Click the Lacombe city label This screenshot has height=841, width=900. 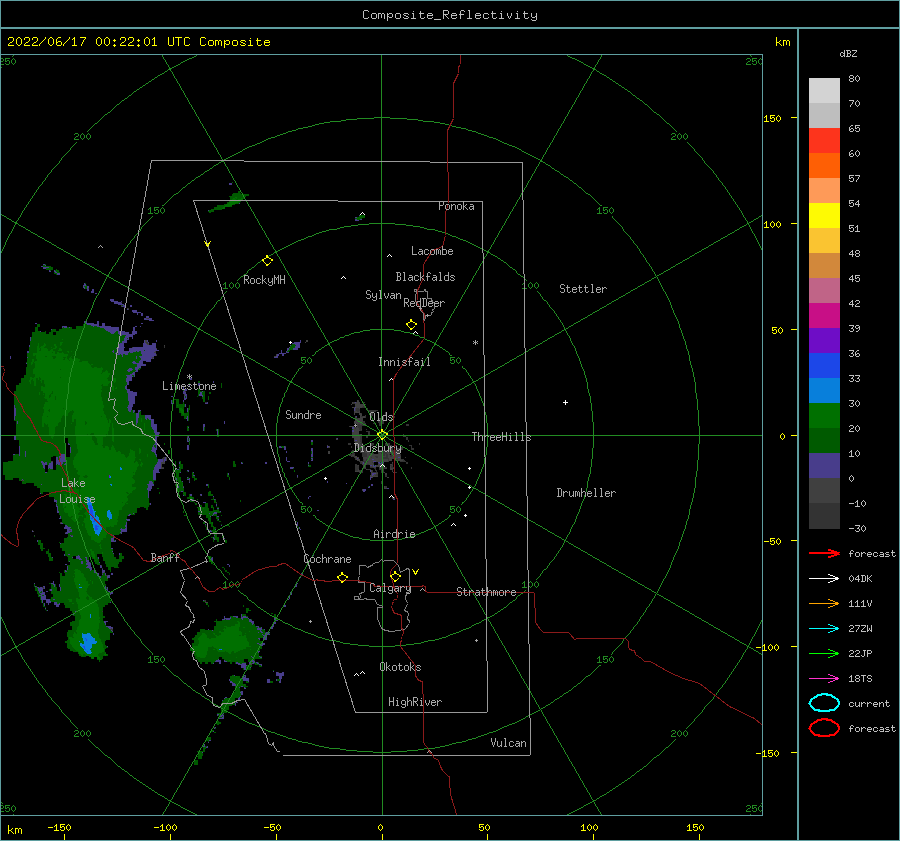(432, 251)
